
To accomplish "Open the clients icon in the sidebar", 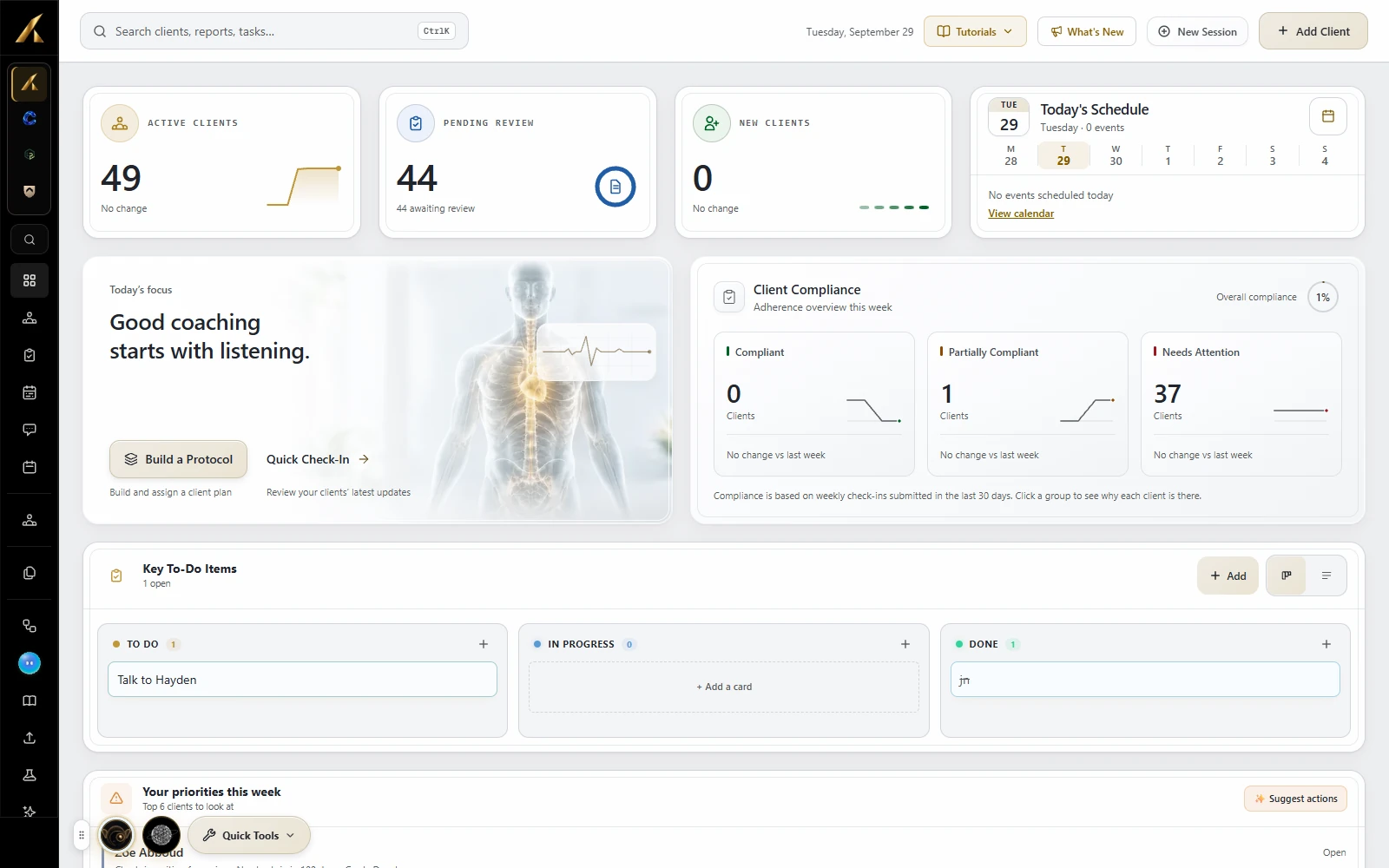I will 30,318.
